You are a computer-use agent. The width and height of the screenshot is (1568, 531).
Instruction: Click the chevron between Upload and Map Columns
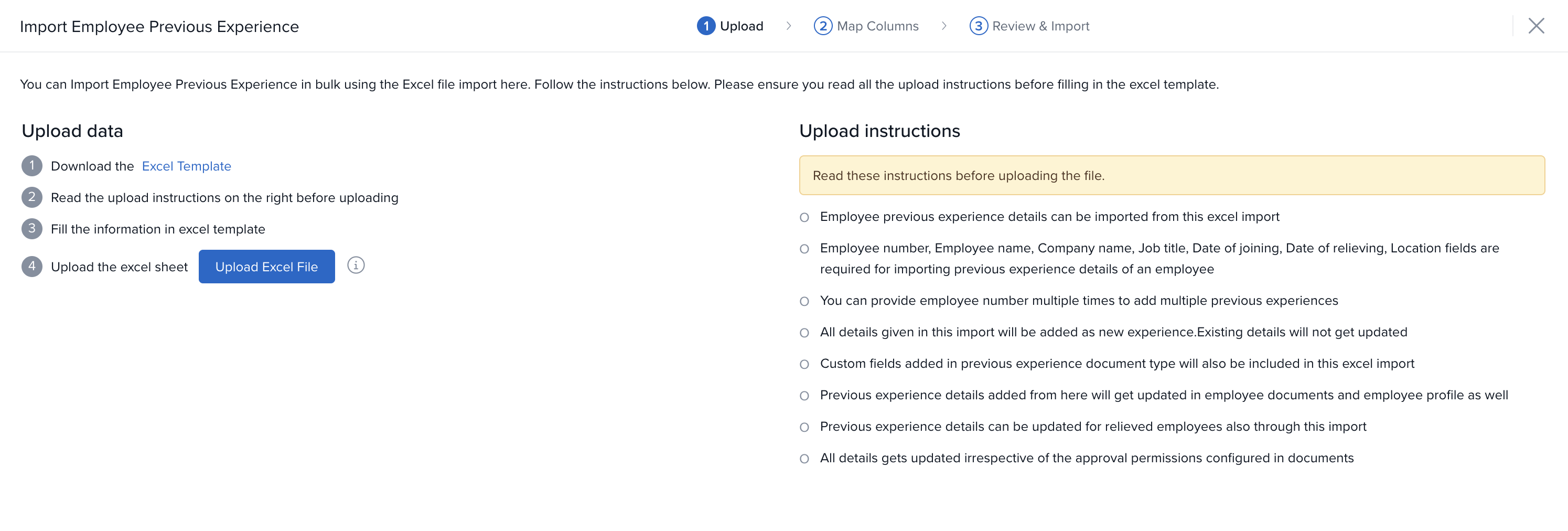click(x=788, y=26)
